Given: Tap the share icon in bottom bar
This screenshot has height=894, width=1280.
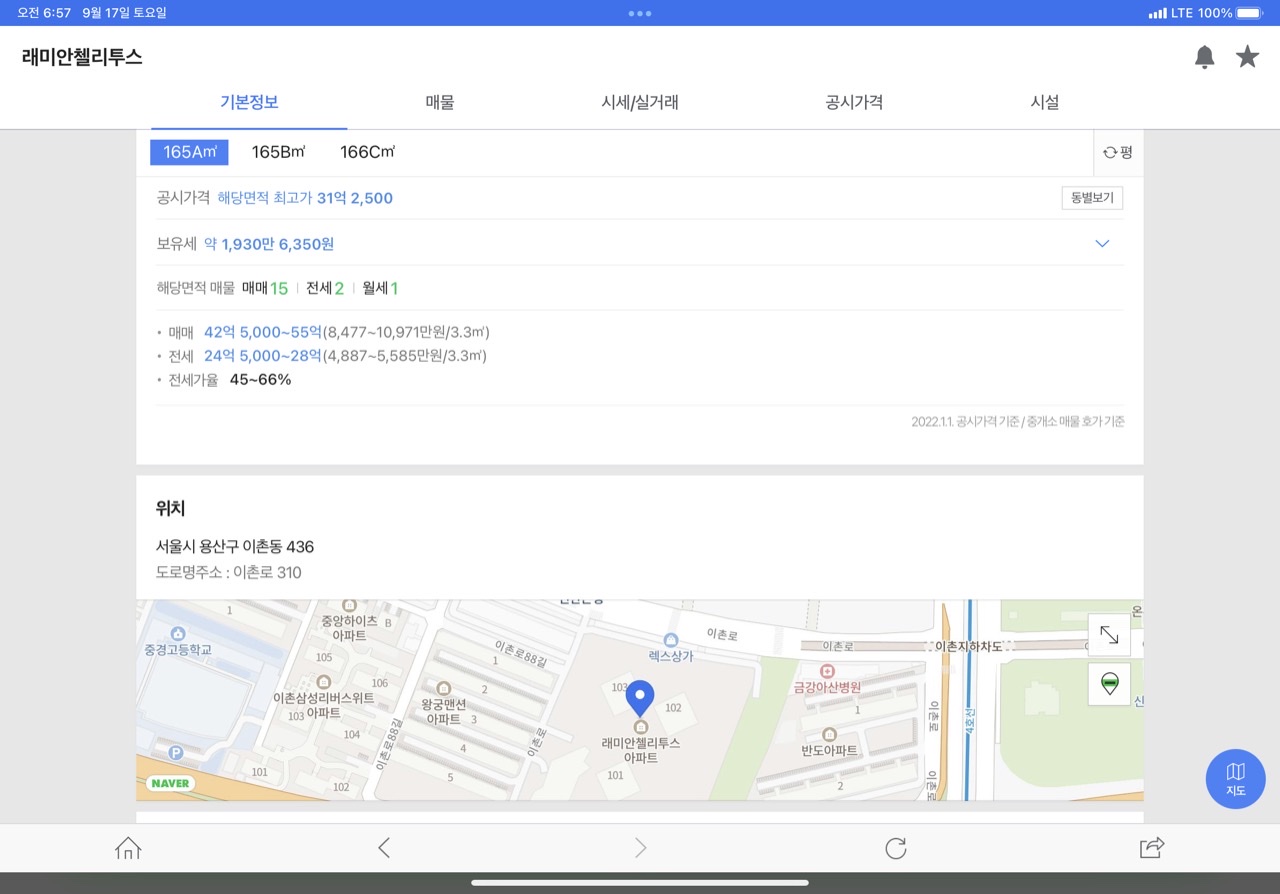Looking at the screenshot, I should [x=1152, y=848].
